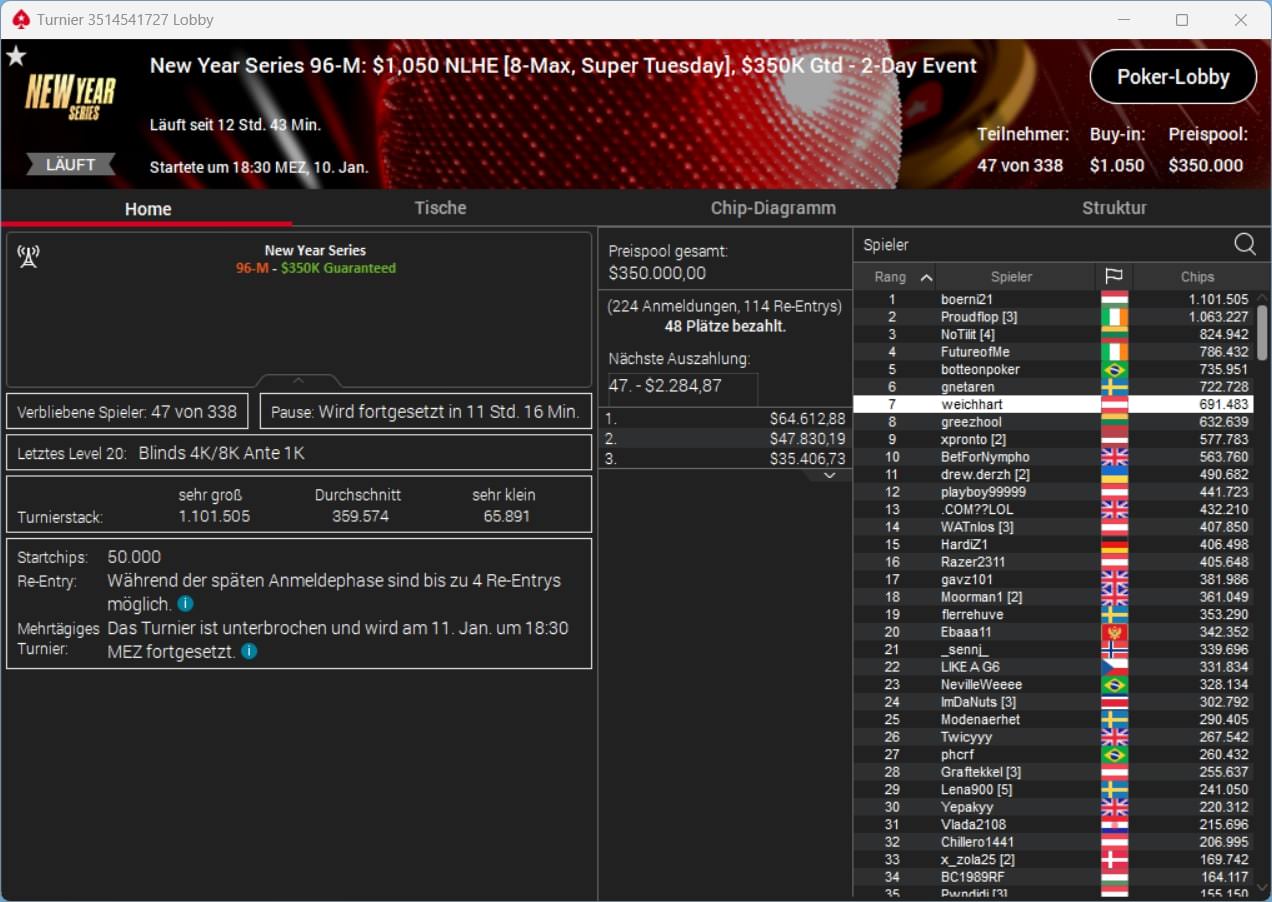Toggle Rang column sort arrow

coord(926,277)
